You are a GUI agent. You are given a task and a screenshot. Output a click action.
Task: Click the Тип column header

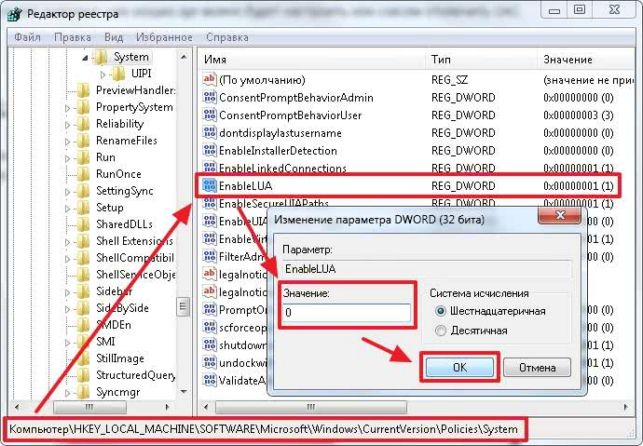click(482, 59)
